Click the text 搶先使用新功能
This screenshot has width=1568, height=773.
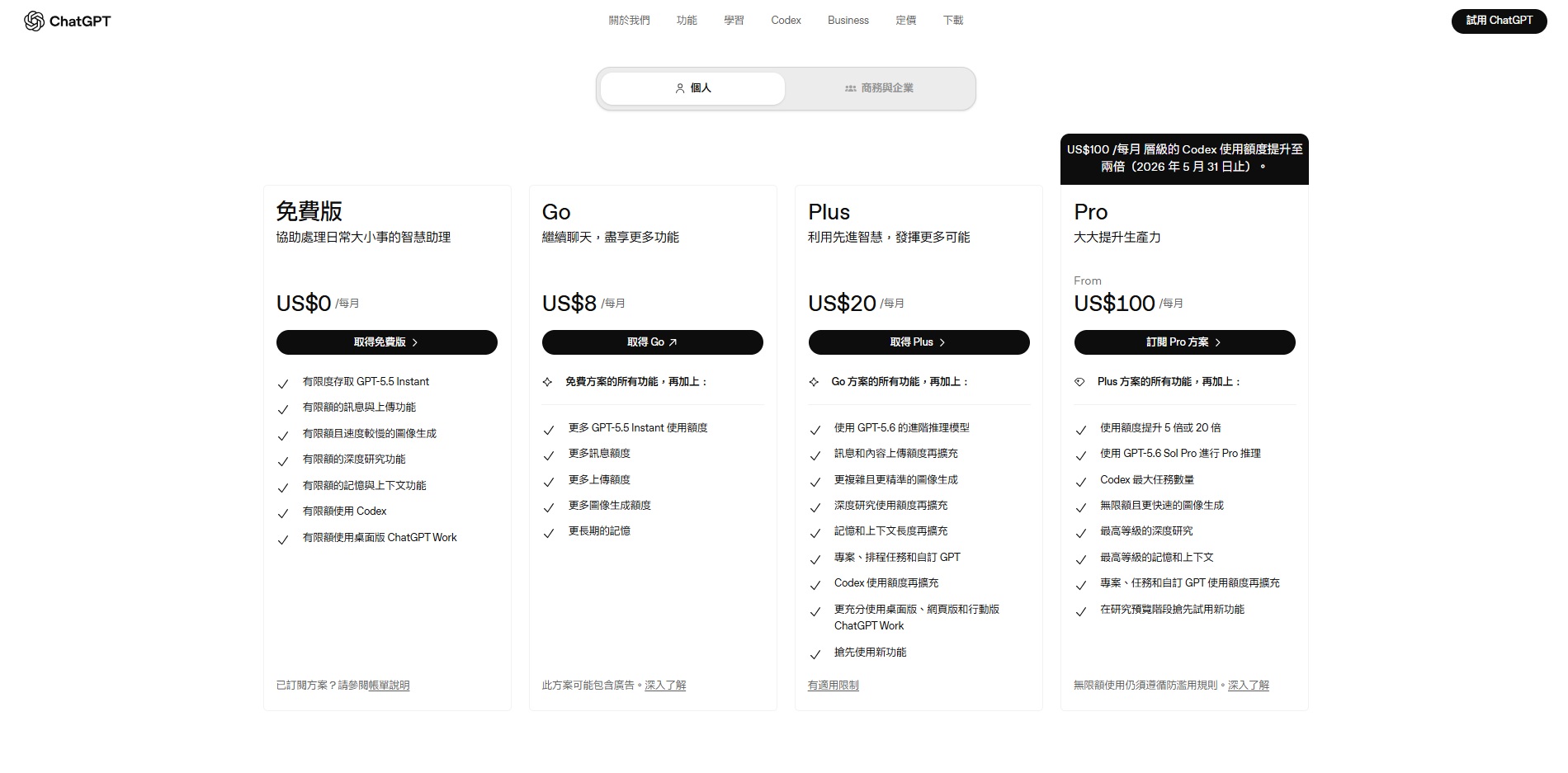pyautogui.click(x=871, y=653)
